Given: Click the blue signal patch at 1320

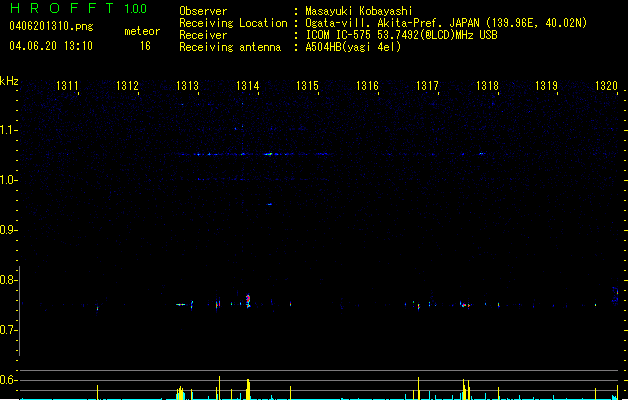Looking at the screenshot, I should [615, 294].
